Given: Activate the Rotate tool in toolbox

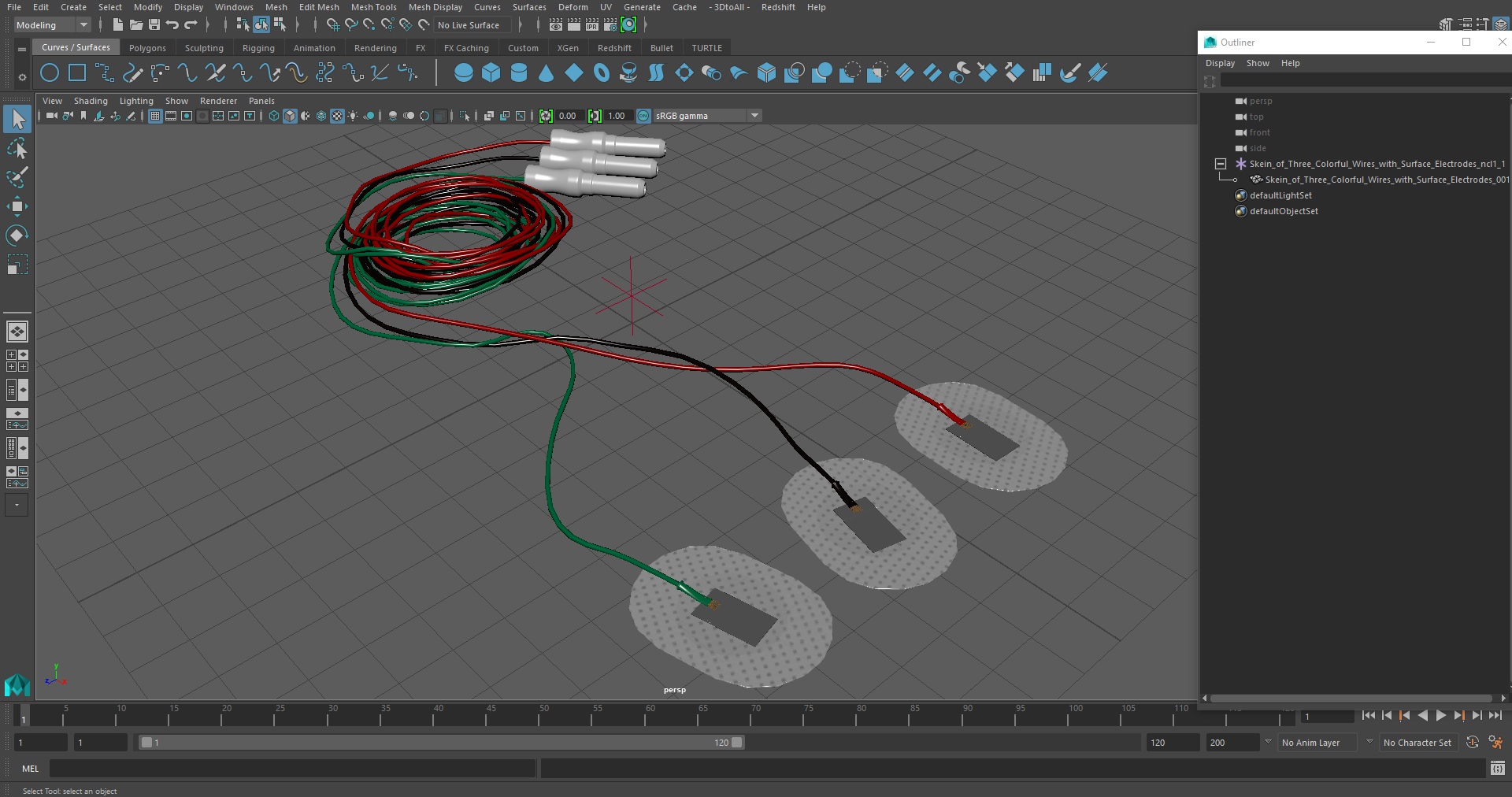Looking at the screenshot, I should click(17, 235).
